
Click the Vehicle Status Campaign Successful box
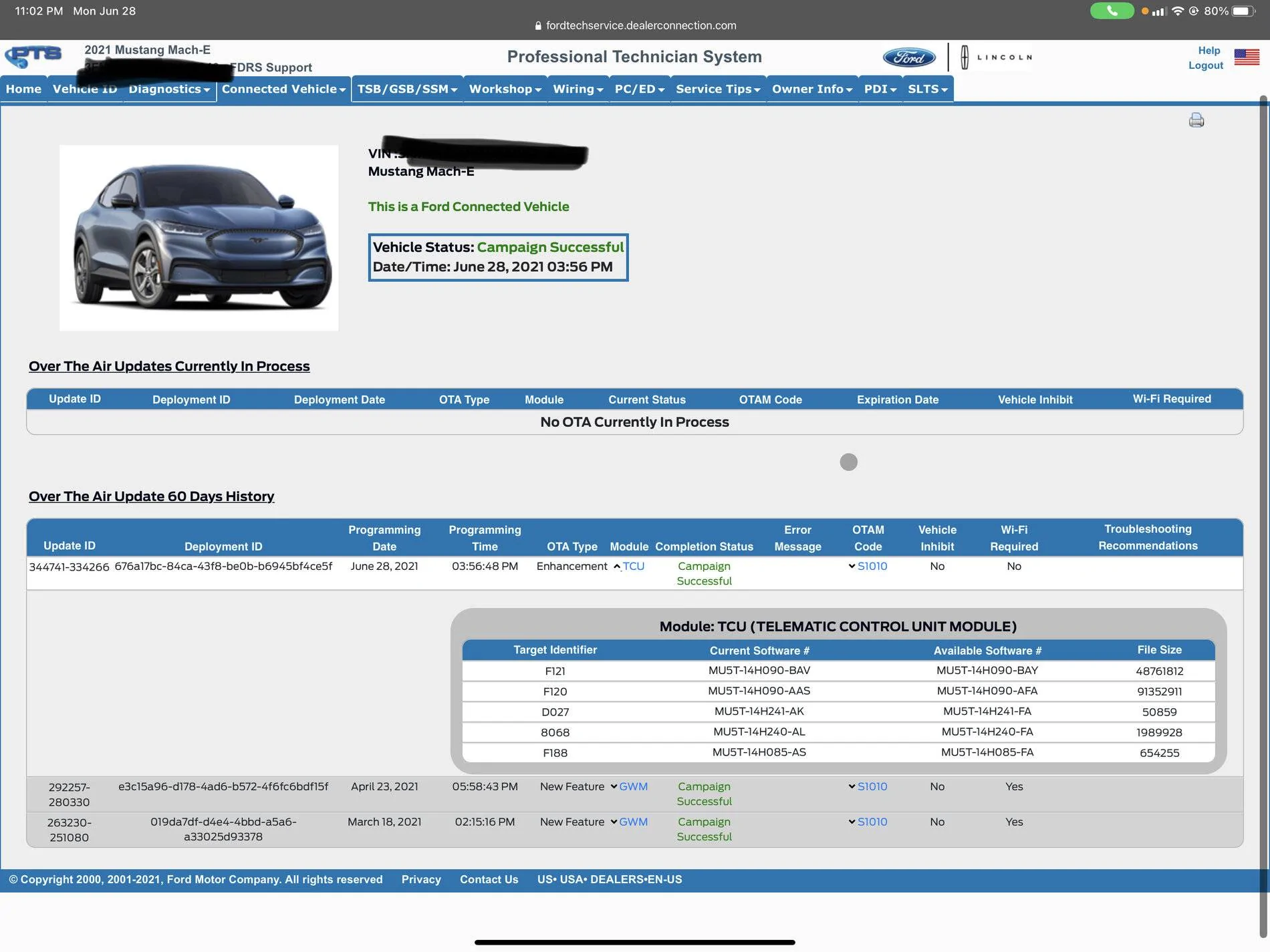498,257
